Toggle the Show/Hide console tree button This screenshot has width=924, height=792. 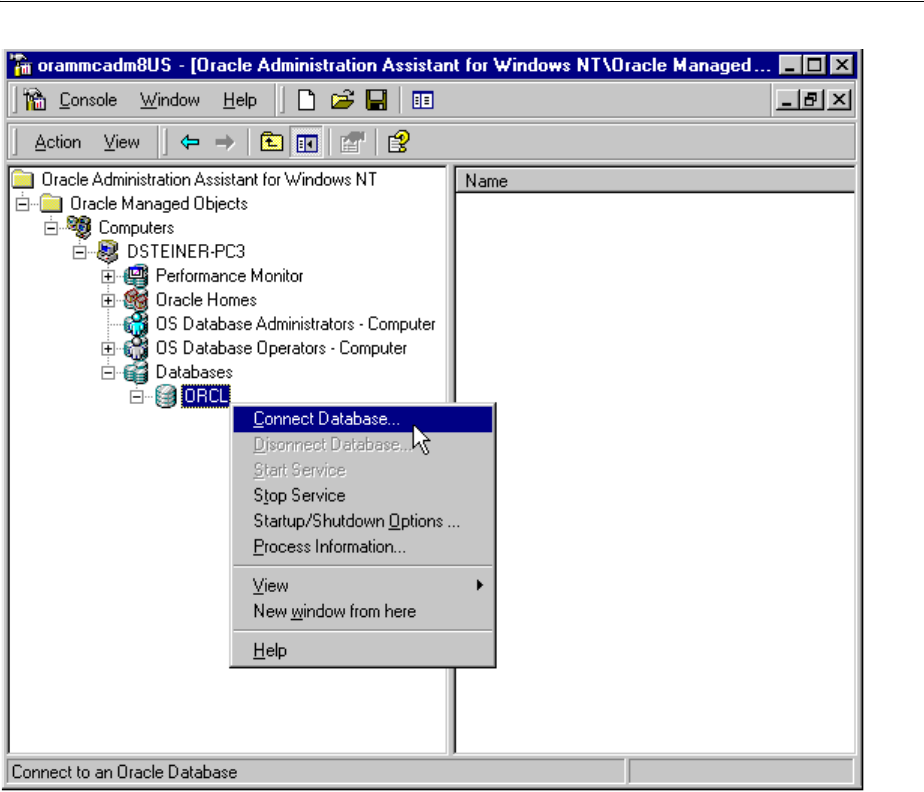[307, 143]
